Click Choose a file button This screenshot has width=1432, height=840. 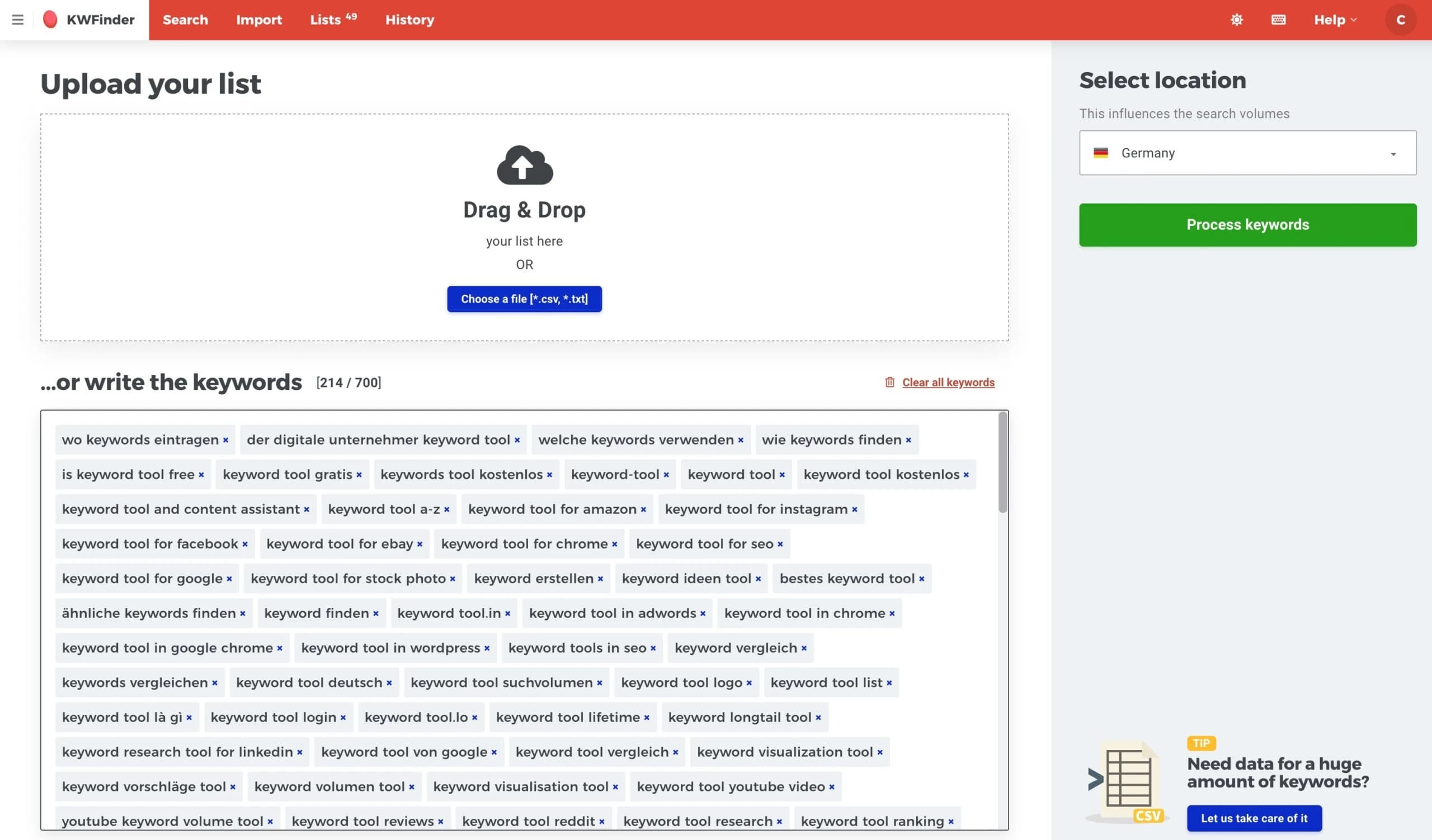click(x=524, y=299)
